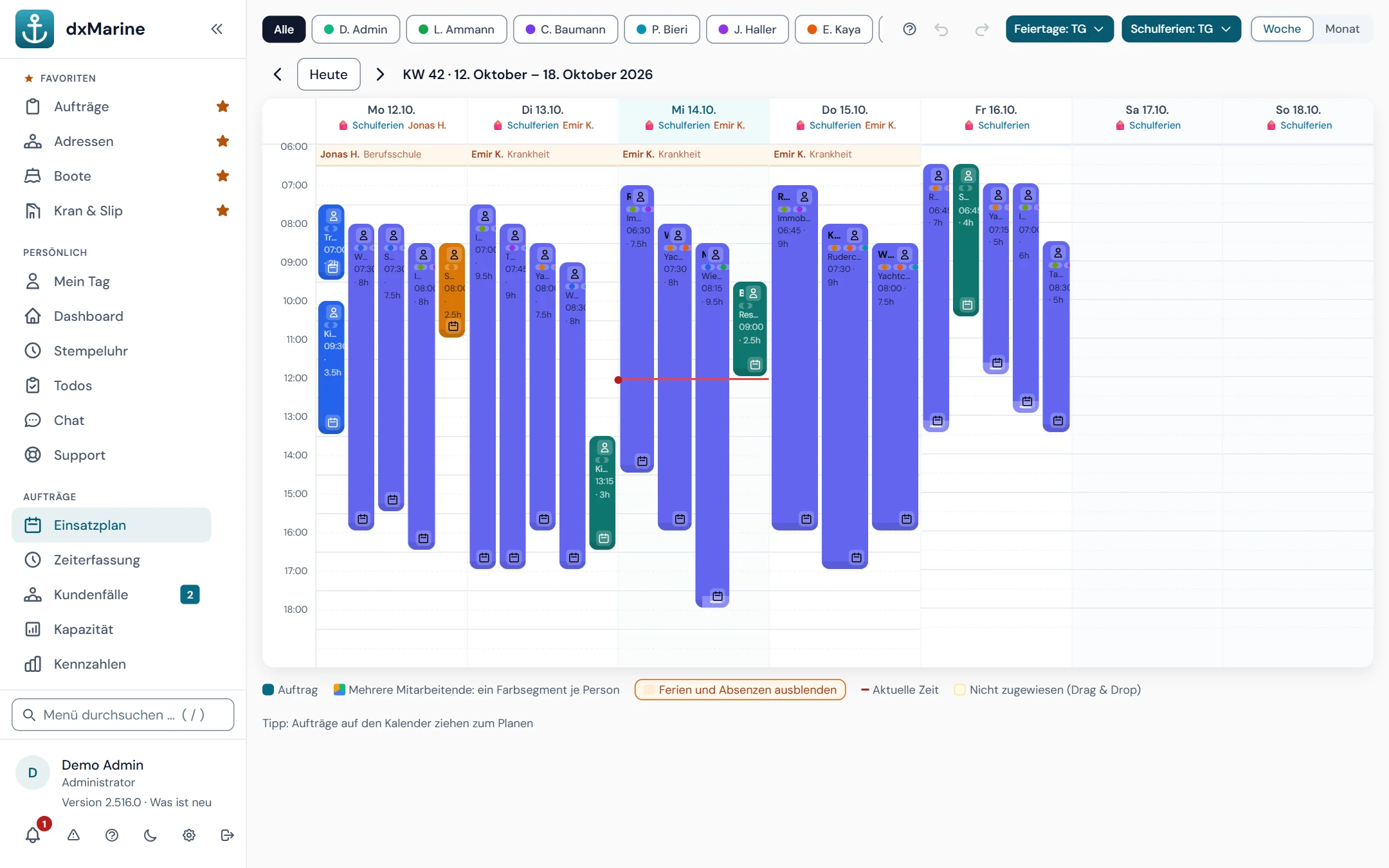Toggle the E. Kaya employee filter
1389x868 pixels.
[x=833, y=29]
